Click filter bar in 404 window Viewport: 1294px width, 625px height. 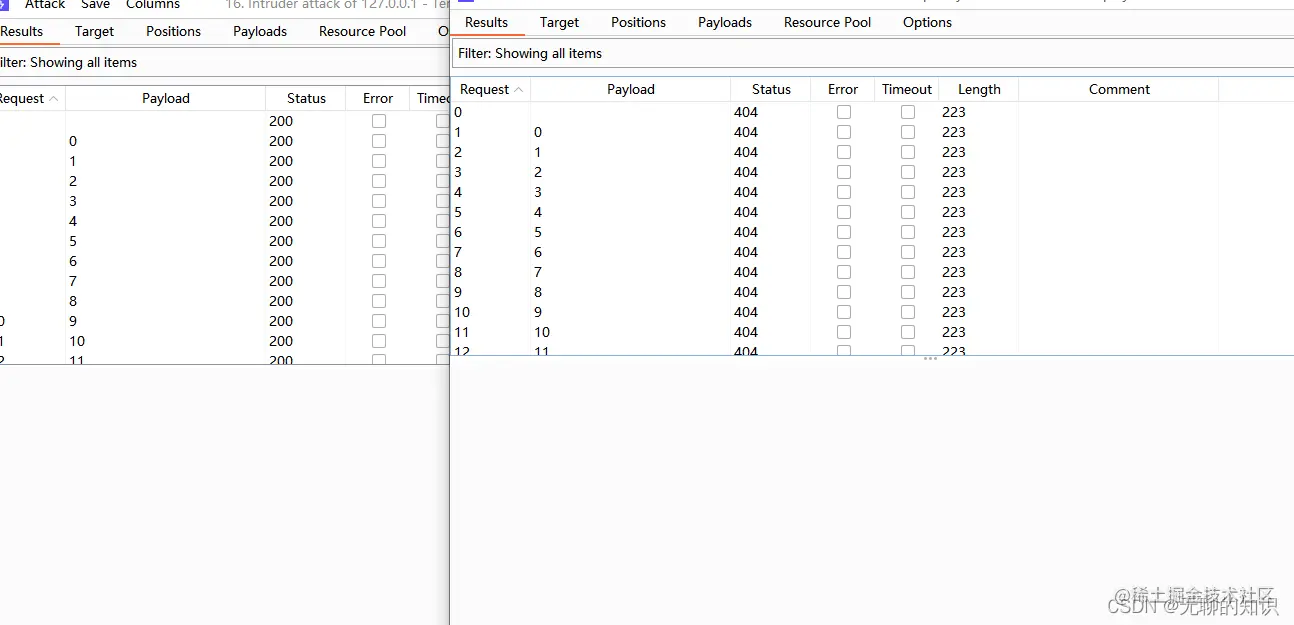coord(872,53)
